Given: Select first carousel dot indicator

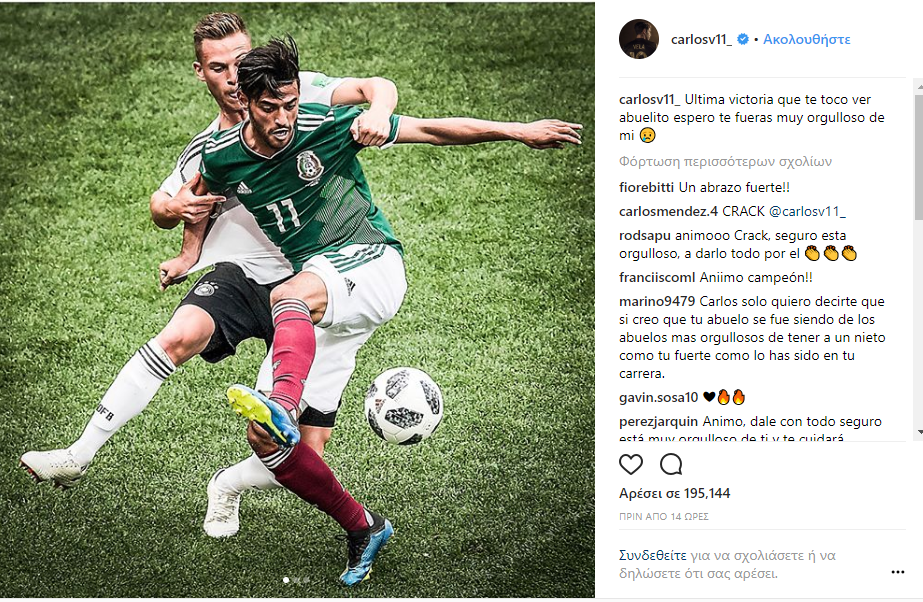Looking at the screenshot, I should coord(286,580).
